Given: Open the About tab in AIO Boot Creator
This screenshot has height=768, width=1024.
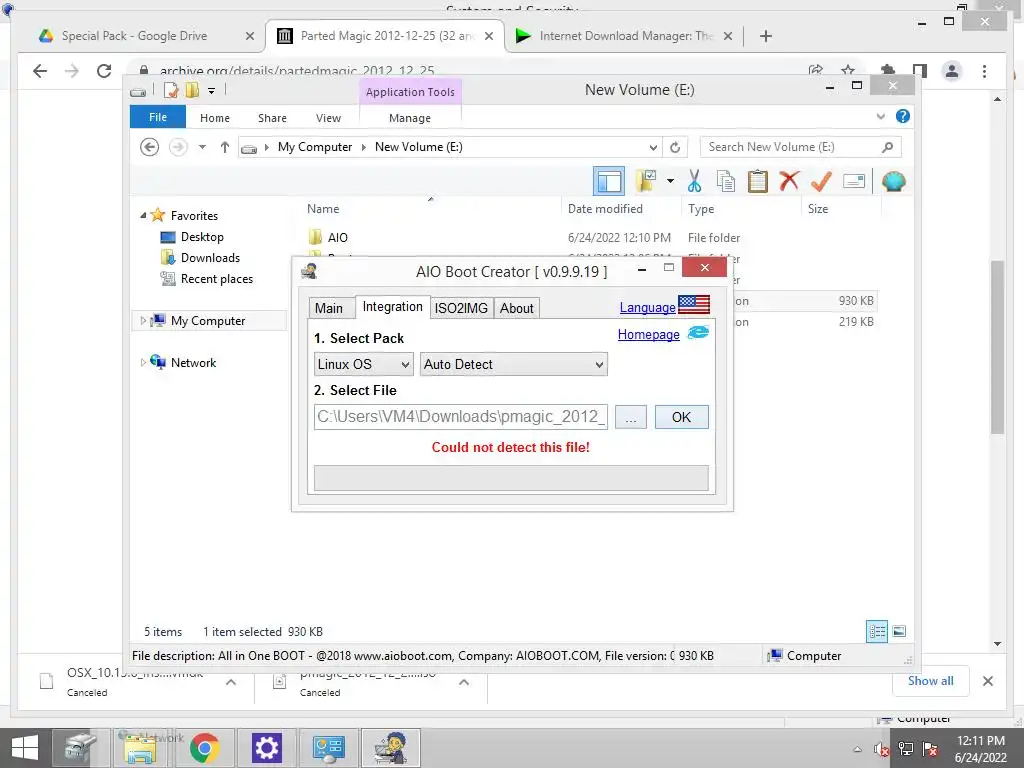Looking at the screenshot, I should pos(517,308).
